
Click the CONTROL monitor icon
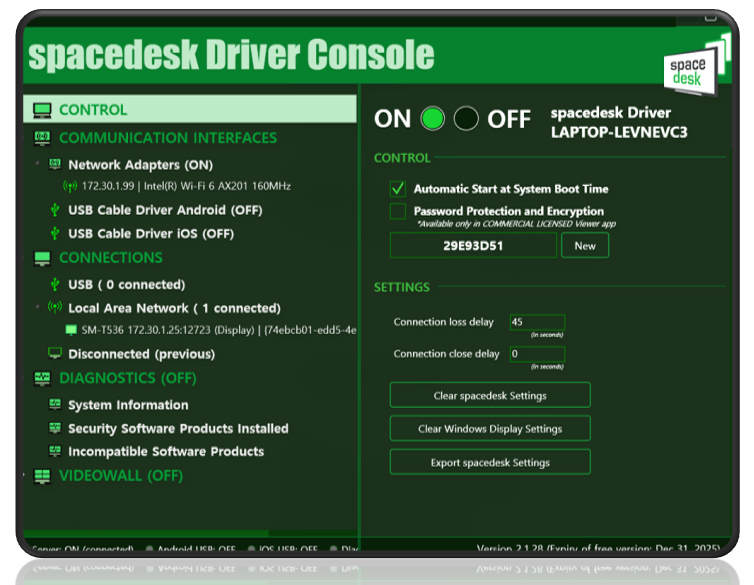42,110
